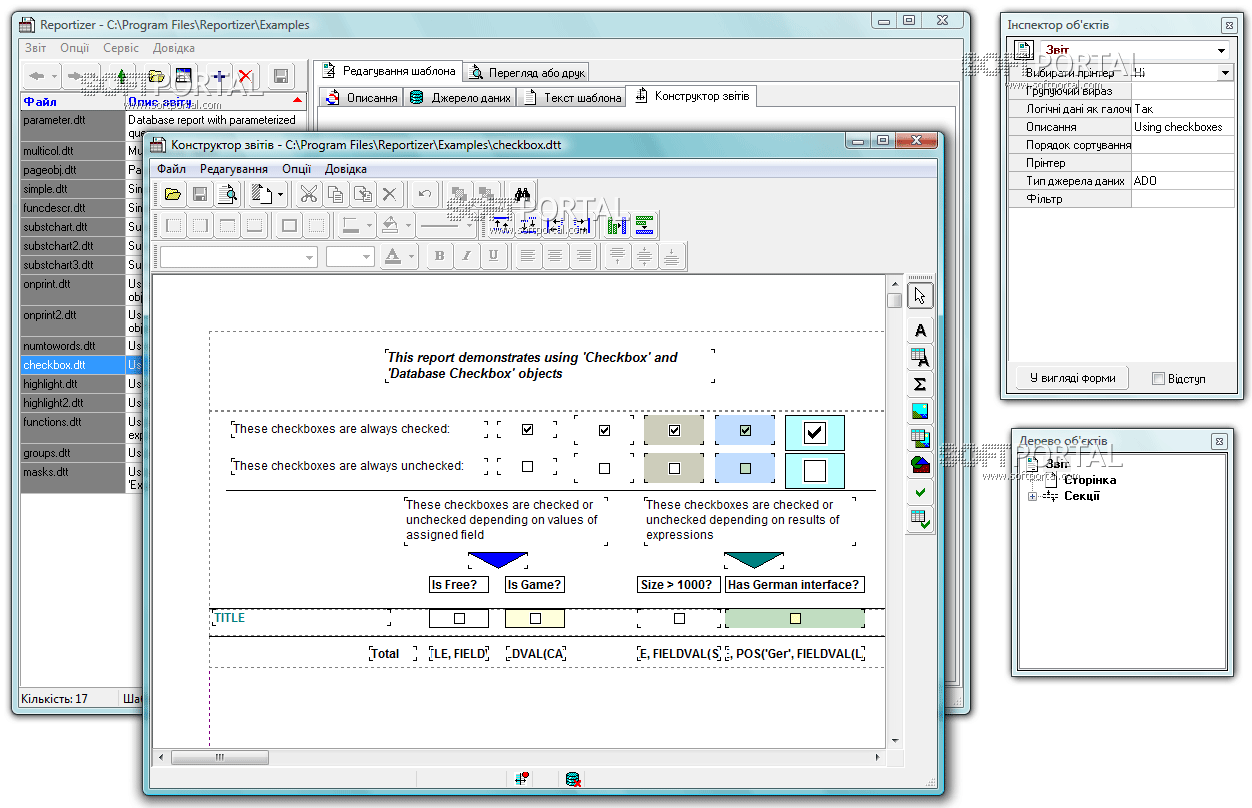Screen dimensions: 1252x808
Task: Click the Опис звіту column header
Action: tap(215, 101)
